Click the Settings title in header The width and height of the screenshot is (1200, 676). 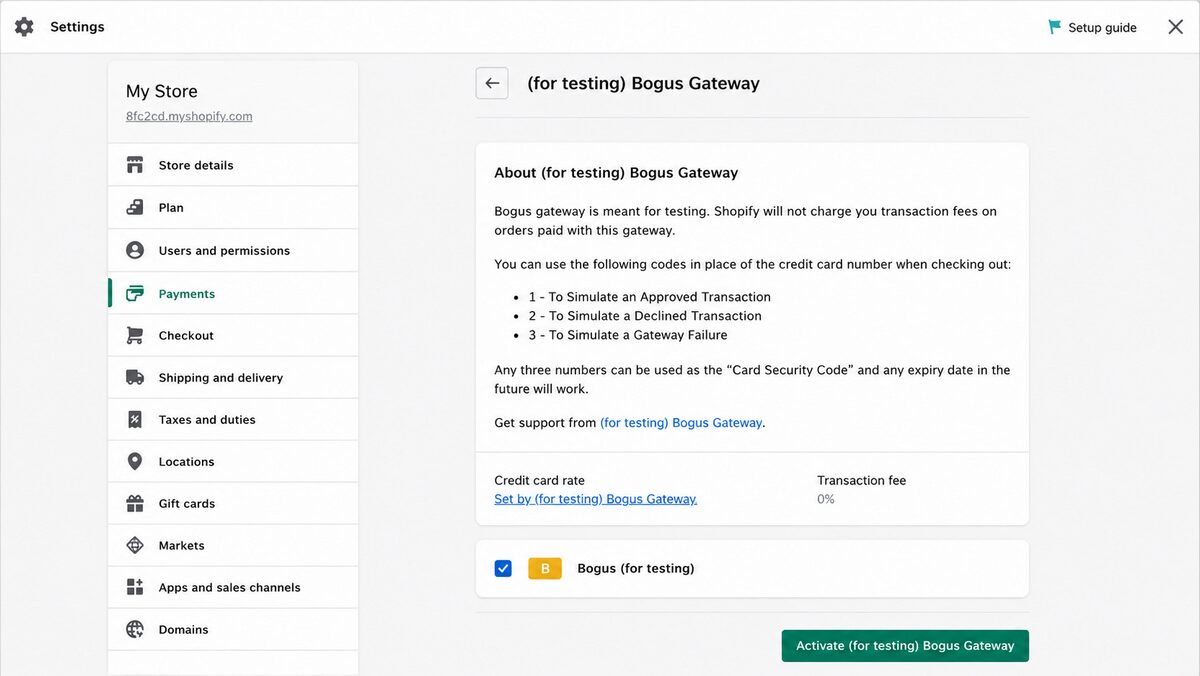tap(77, 27)
